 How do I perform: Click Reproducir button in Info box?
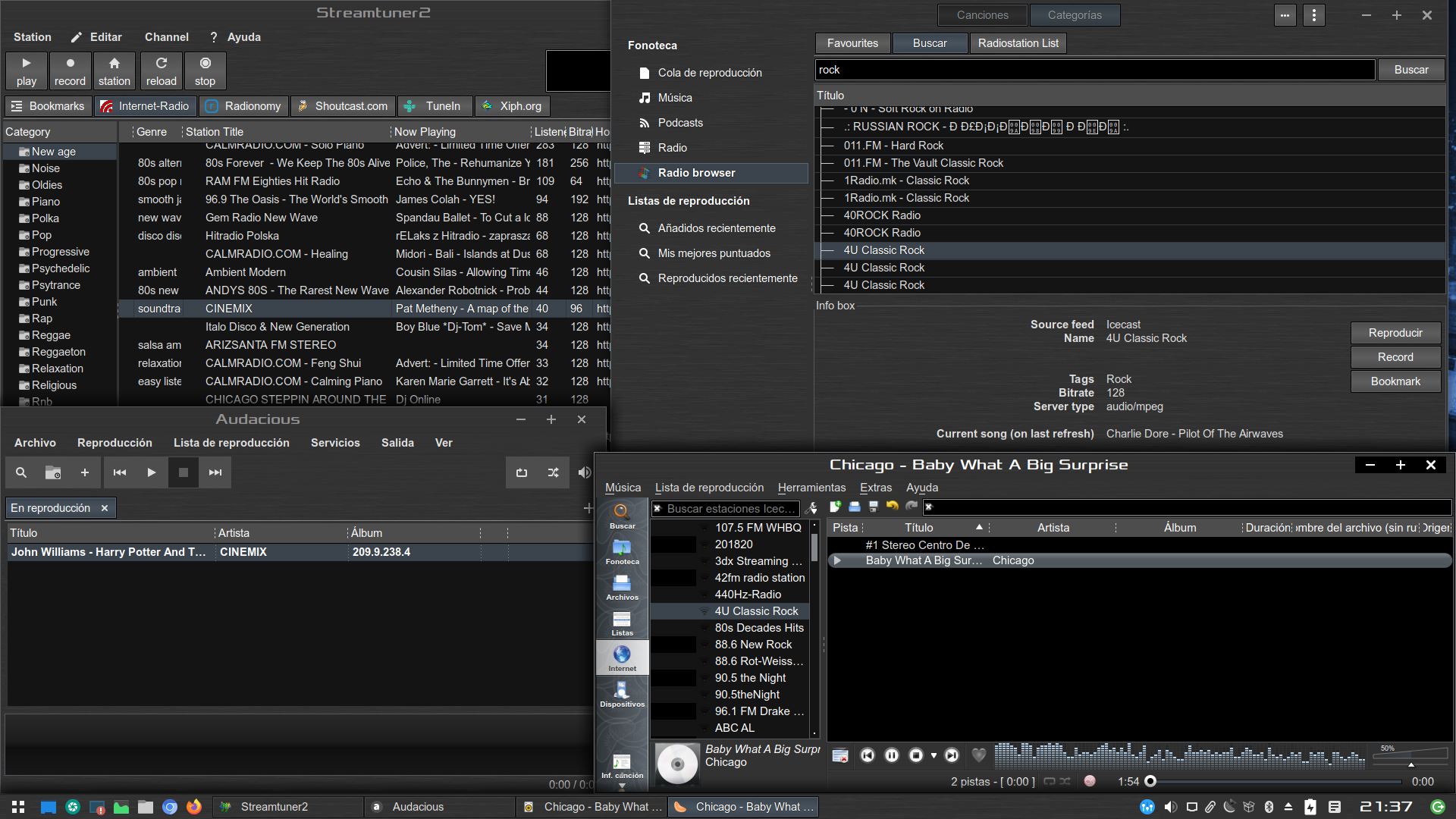[1395, 333]
